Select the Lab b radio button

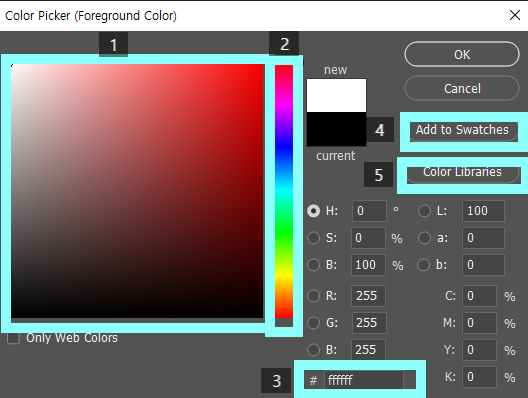(x=423, y=265)
